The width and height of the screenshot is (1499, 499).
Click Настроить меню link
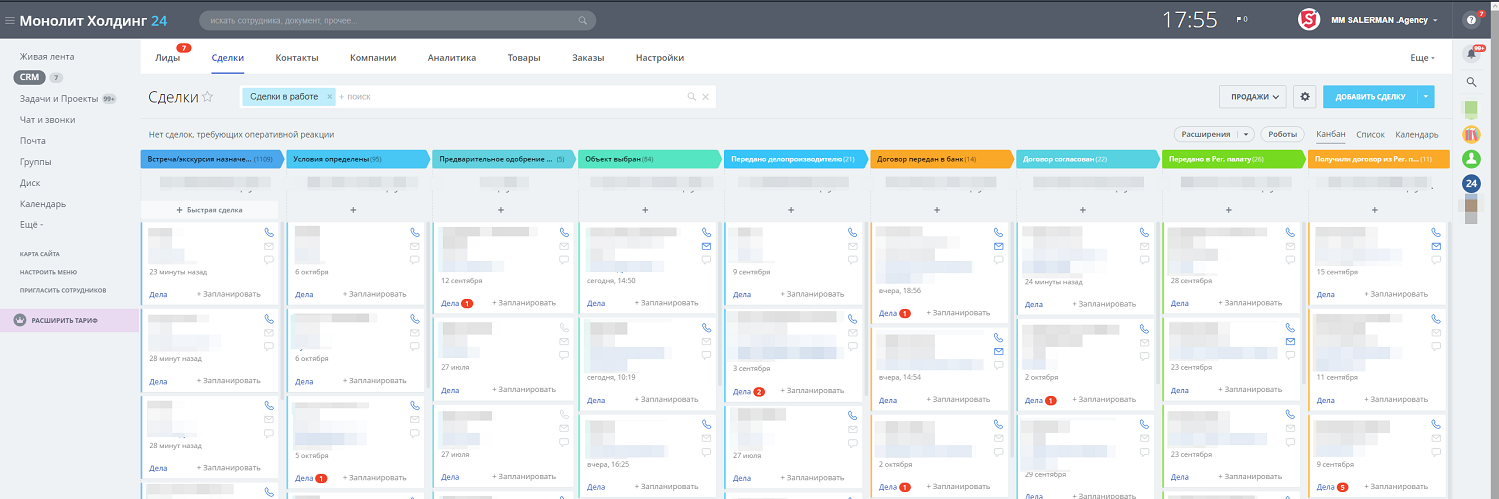click(48, 272)
